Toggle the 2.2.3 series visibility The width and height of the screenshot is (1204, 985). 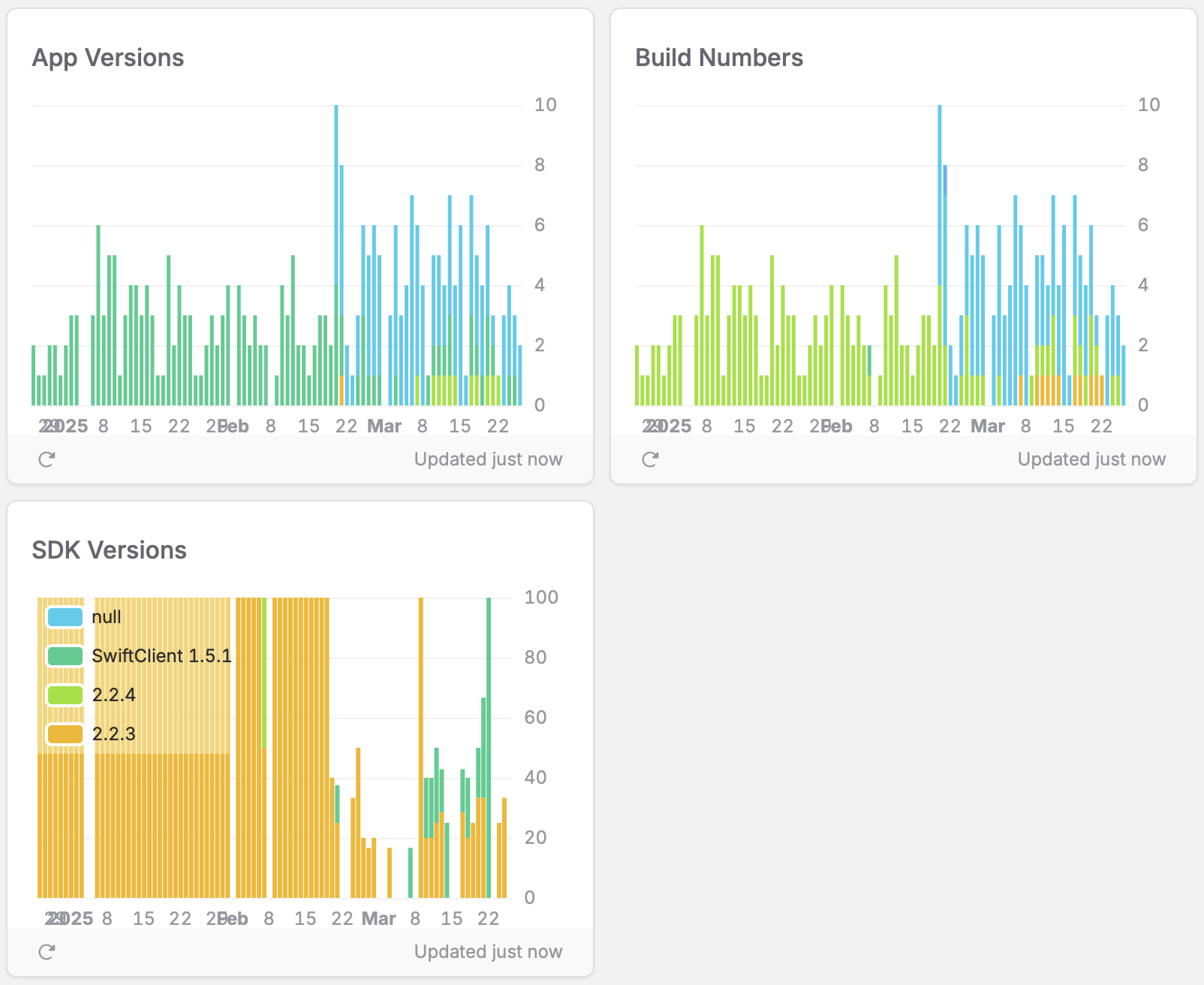[x=113, y=733]
